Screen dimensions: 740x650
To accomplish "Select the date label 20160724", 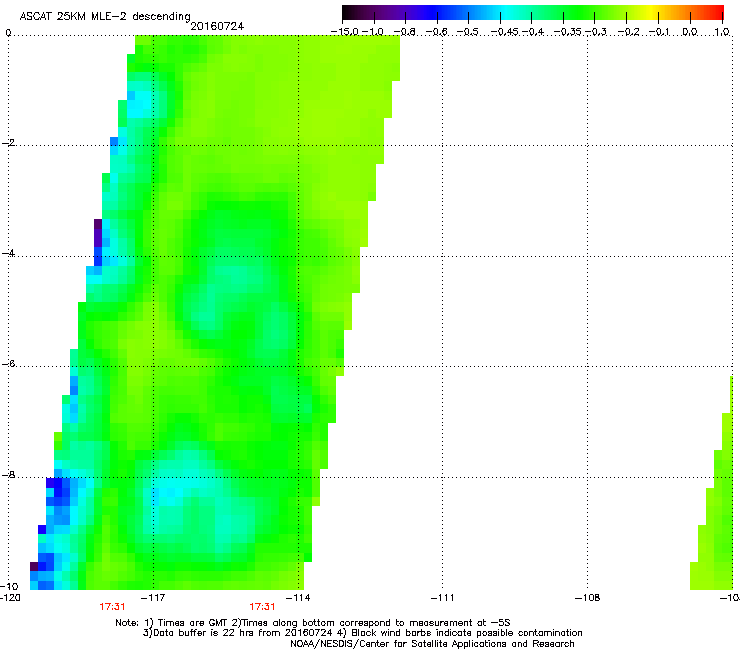I will (217, 26).
